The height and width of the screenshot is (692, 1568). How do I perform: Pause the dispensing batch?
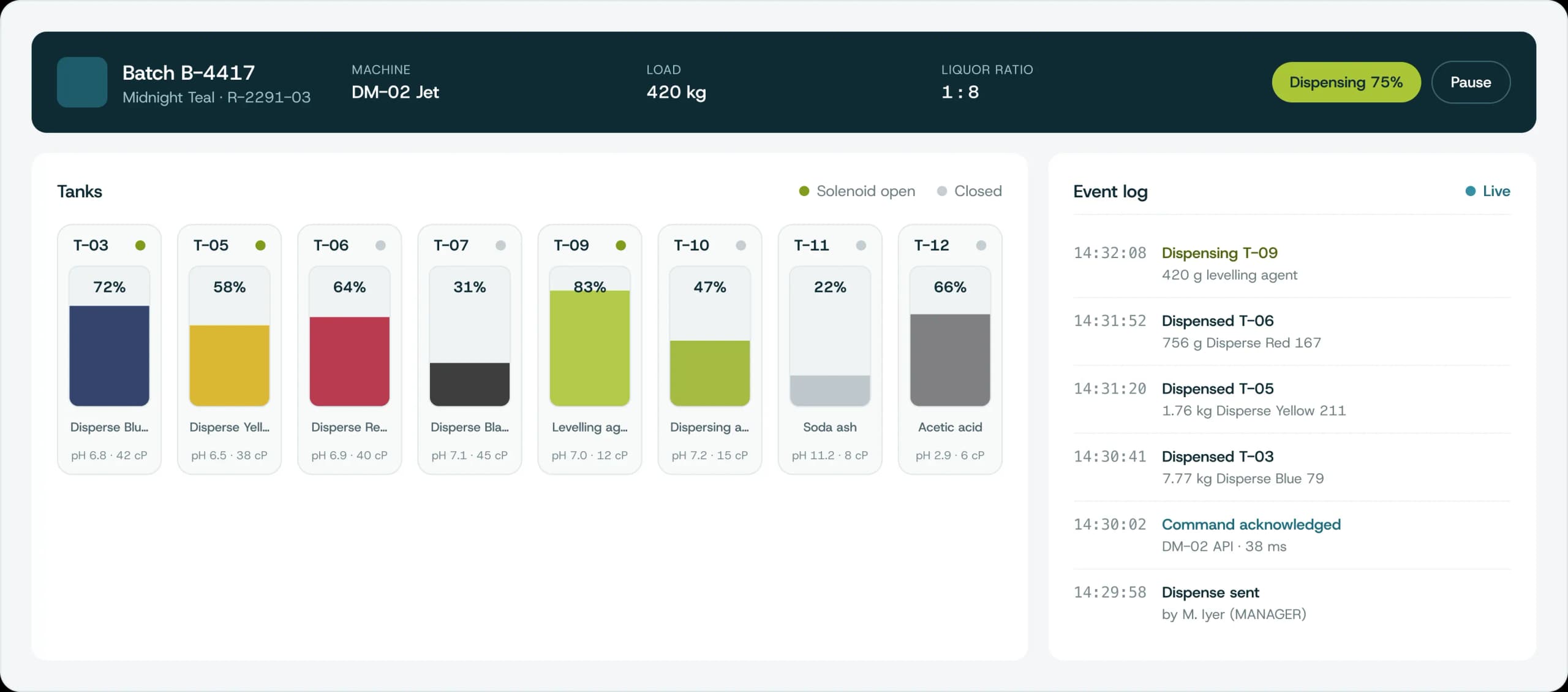click(1471, 82)
